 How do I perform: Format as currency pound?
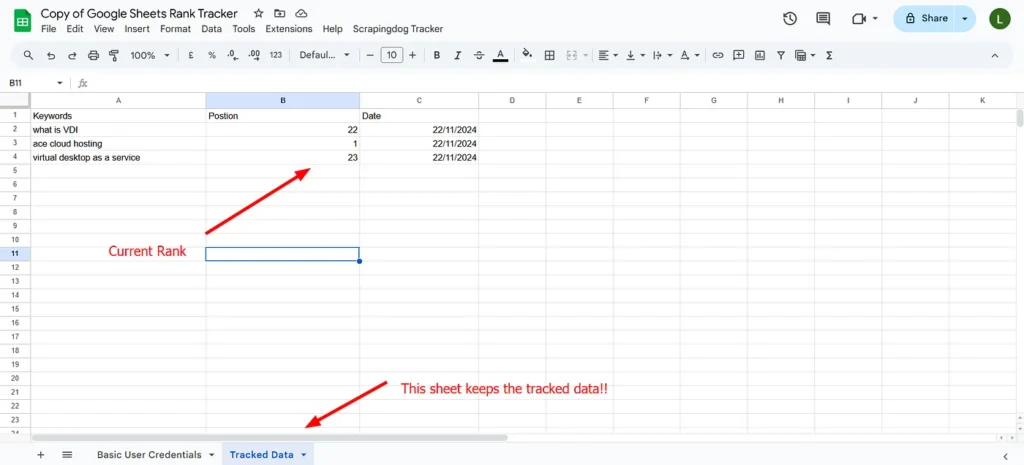pyautogui.click(x=191, y=56)
